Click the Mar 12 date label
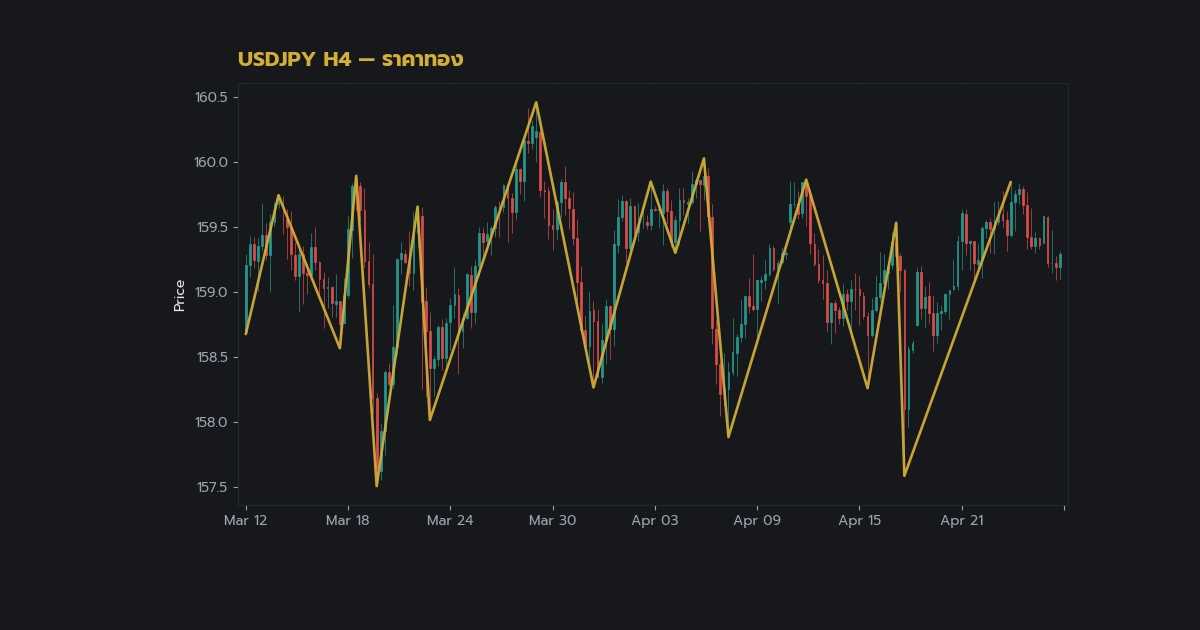1200x630 pixels. point(246,520)
